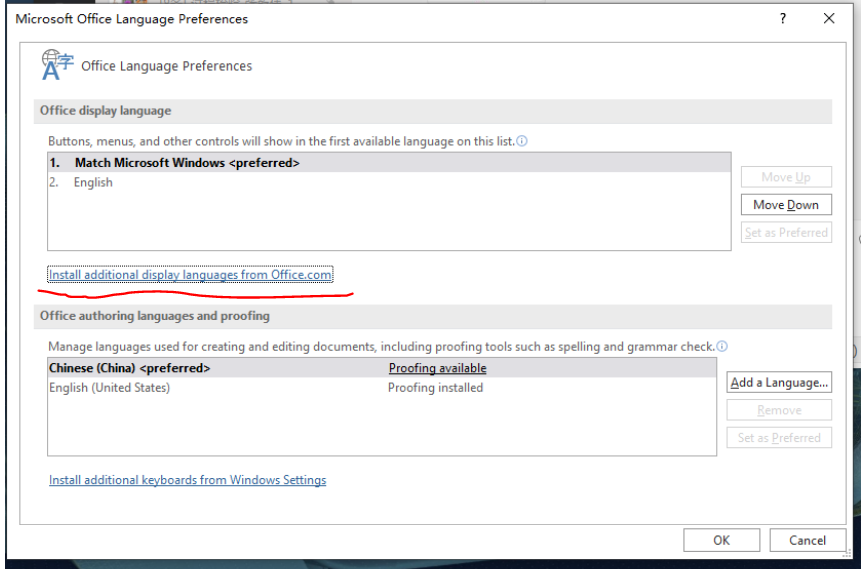Click the Help question mark icon
The width and height of the screenshot is (862, 574).
click(783, 19)
